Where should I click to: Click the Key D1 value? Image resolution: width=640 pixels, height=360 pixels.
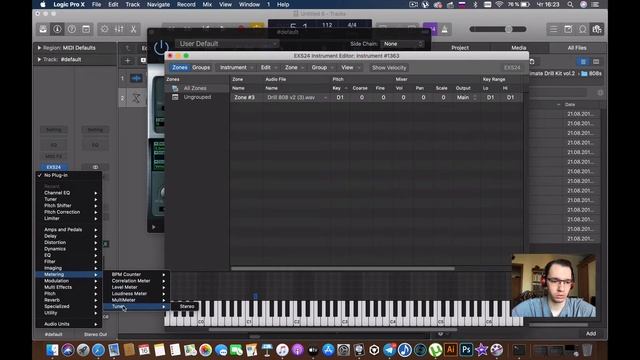[340, 98]
